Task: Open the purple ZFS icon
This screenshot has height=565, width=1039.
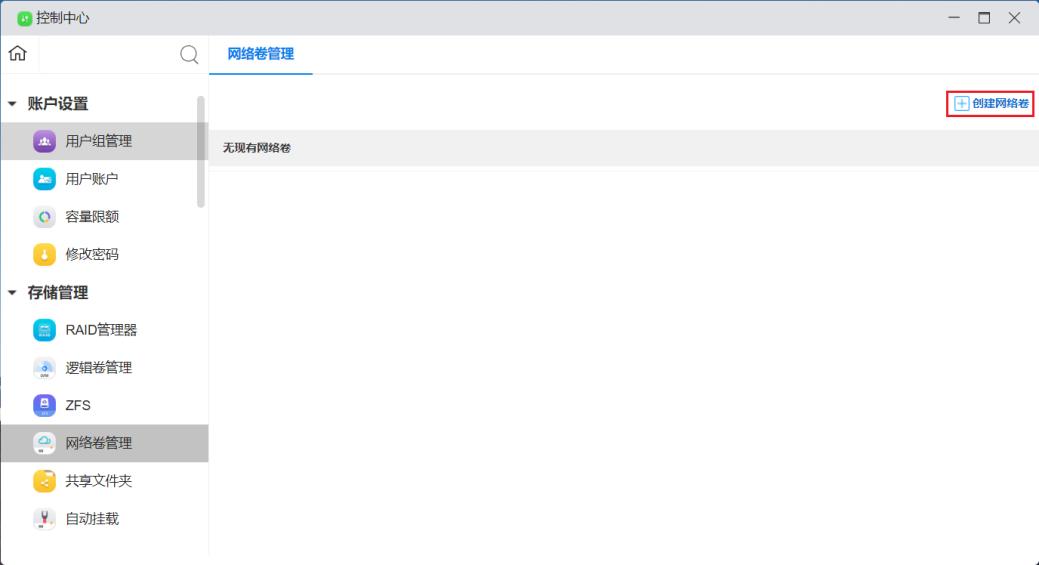Action: click(x=45, y=405)
